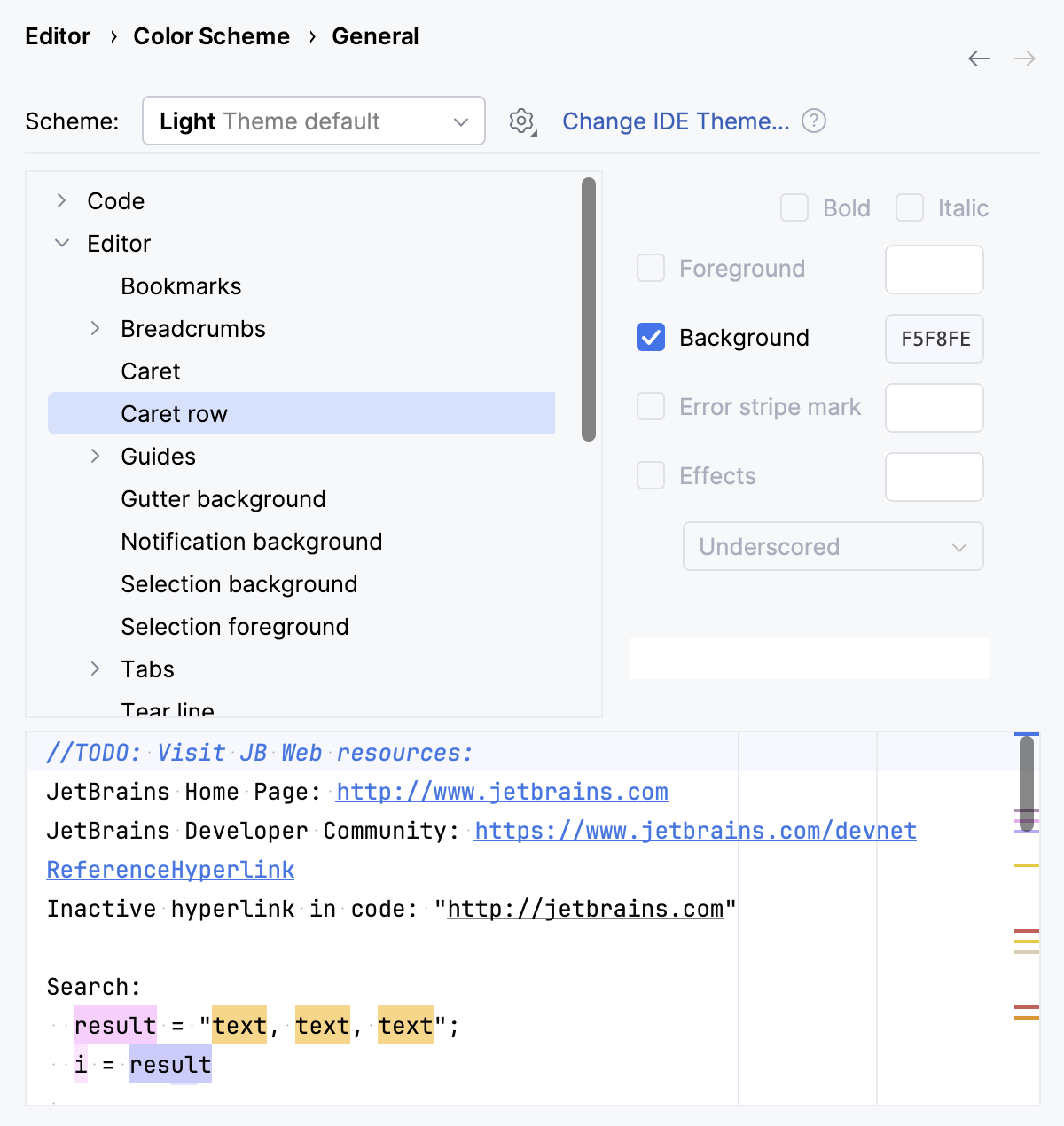
Task: Enable the Error stripe mark checkbox
Action: click(650, 406)
